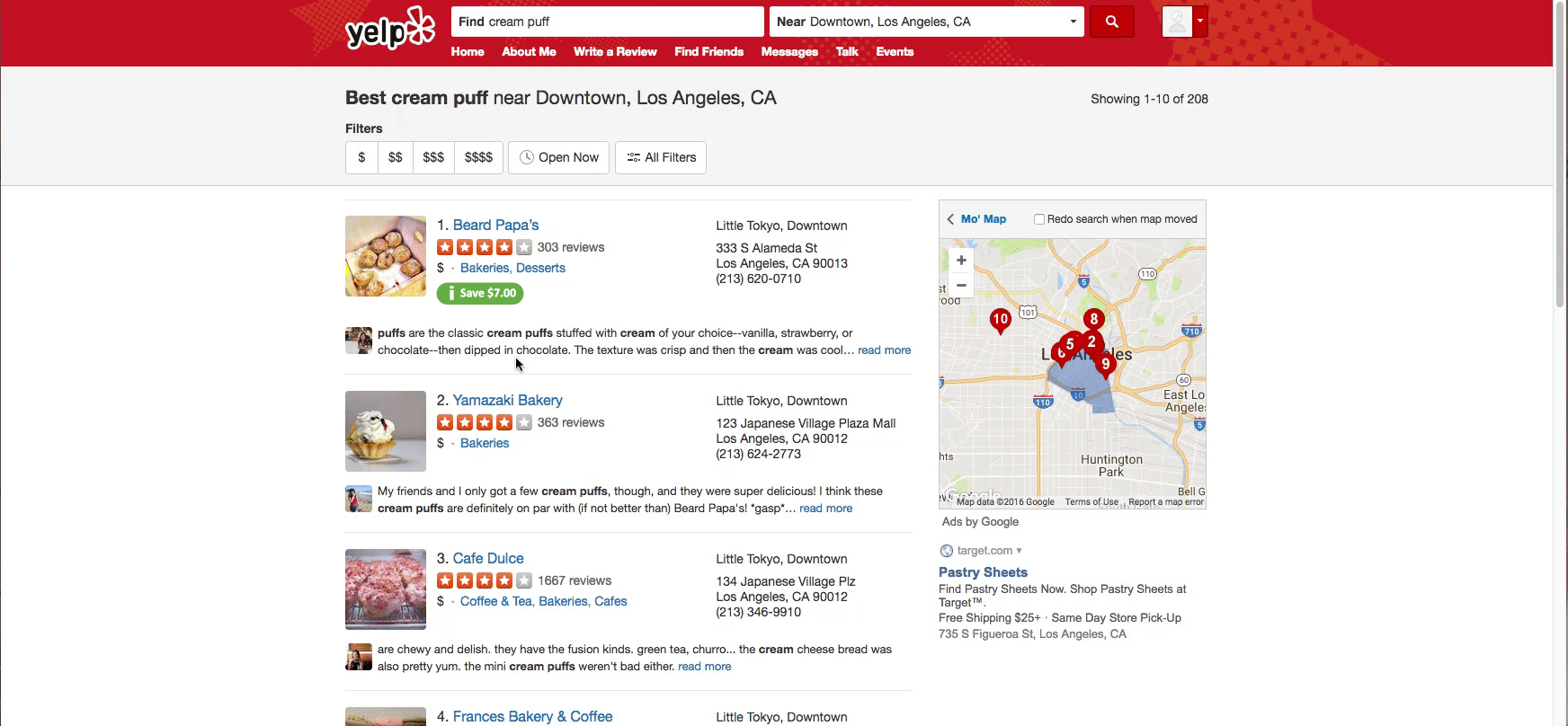Click Beard Papa's star rating
The height and width of the screenshot is (726, 1568).
tap(485, 247)
